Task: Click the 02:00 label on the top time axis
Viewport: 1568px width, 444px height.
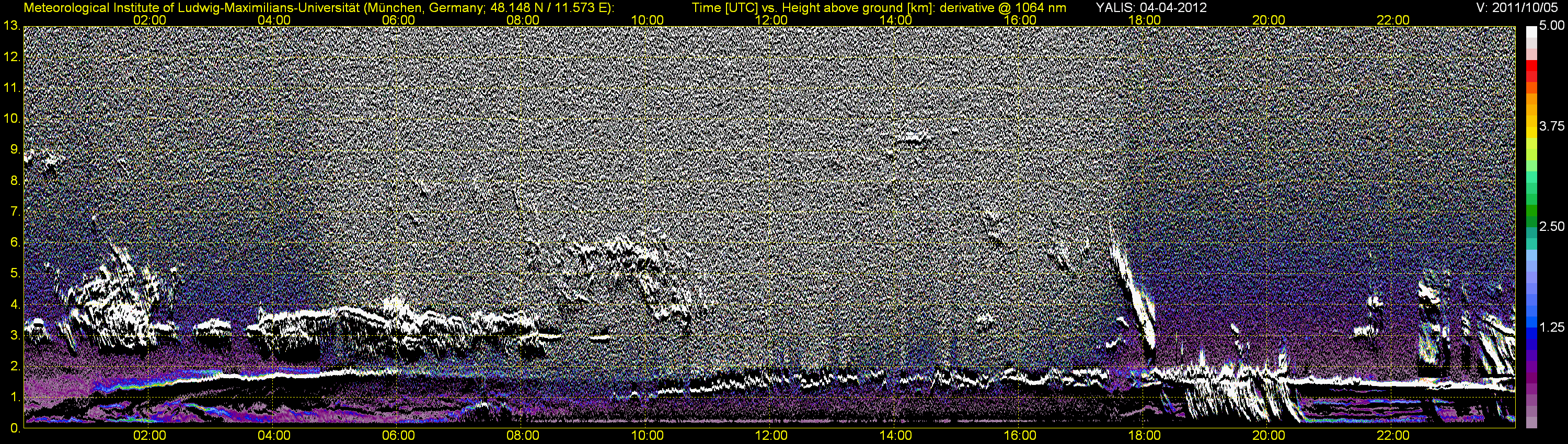Action: coord(149,20)
